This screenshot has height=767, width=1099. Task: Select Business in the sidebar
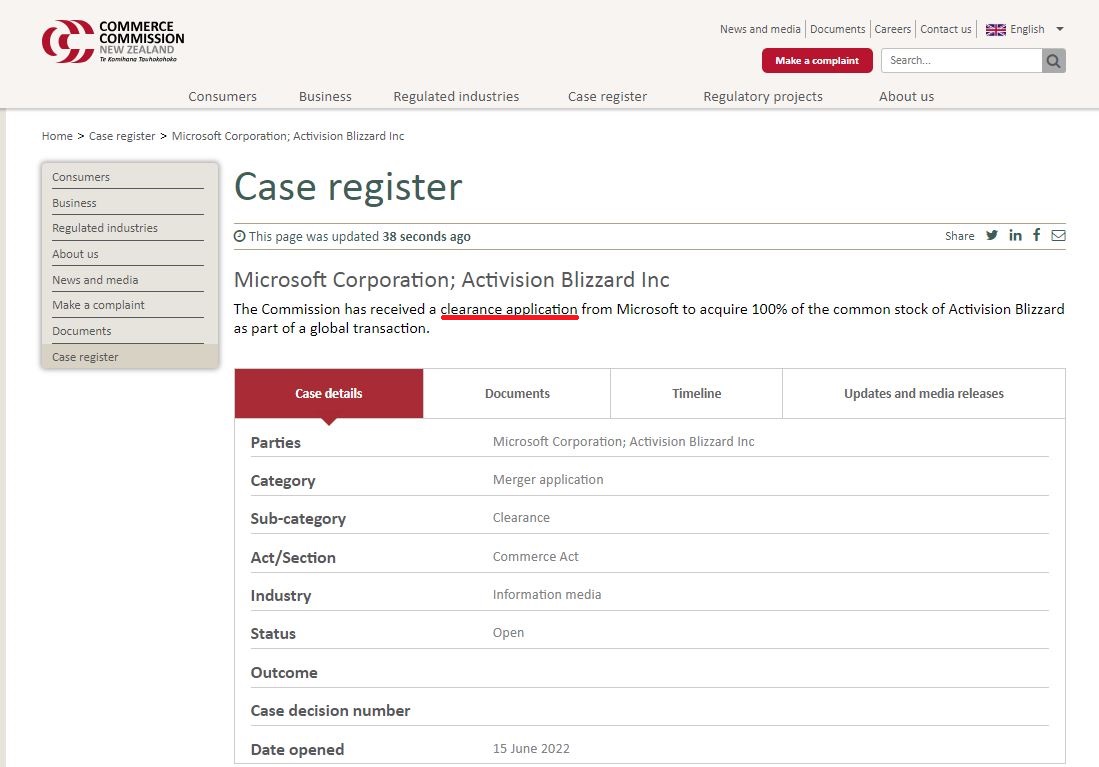point(128,203)
